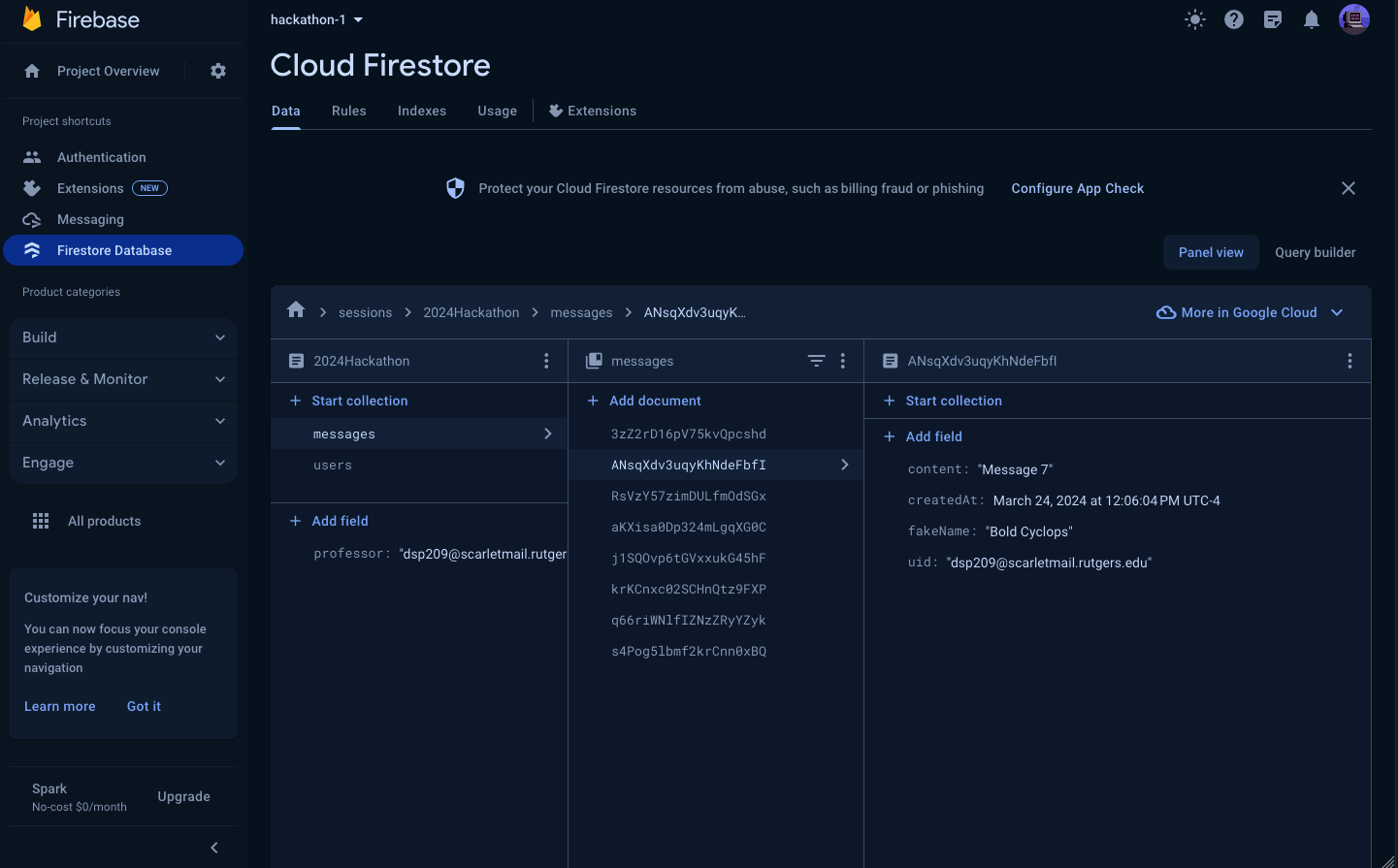
Task: Click the chevron on the messages collection row
Action: point(548,434)
